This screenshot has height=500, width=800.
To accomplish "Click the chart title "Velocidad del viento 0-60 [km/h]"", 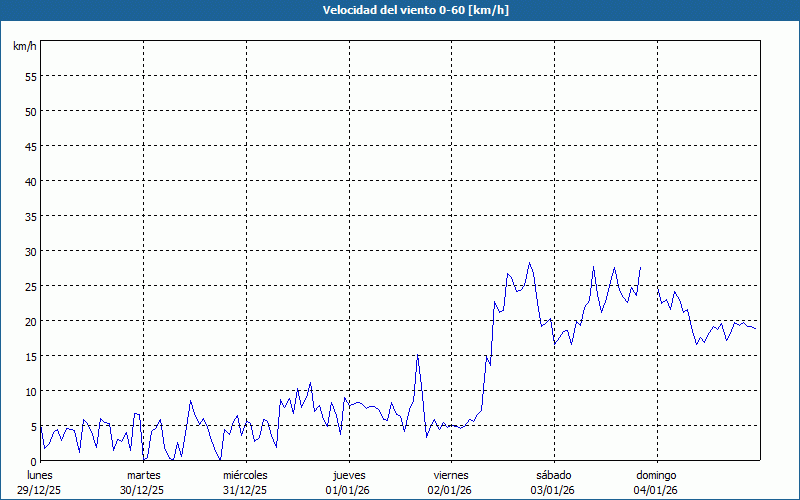I will 400,11.
